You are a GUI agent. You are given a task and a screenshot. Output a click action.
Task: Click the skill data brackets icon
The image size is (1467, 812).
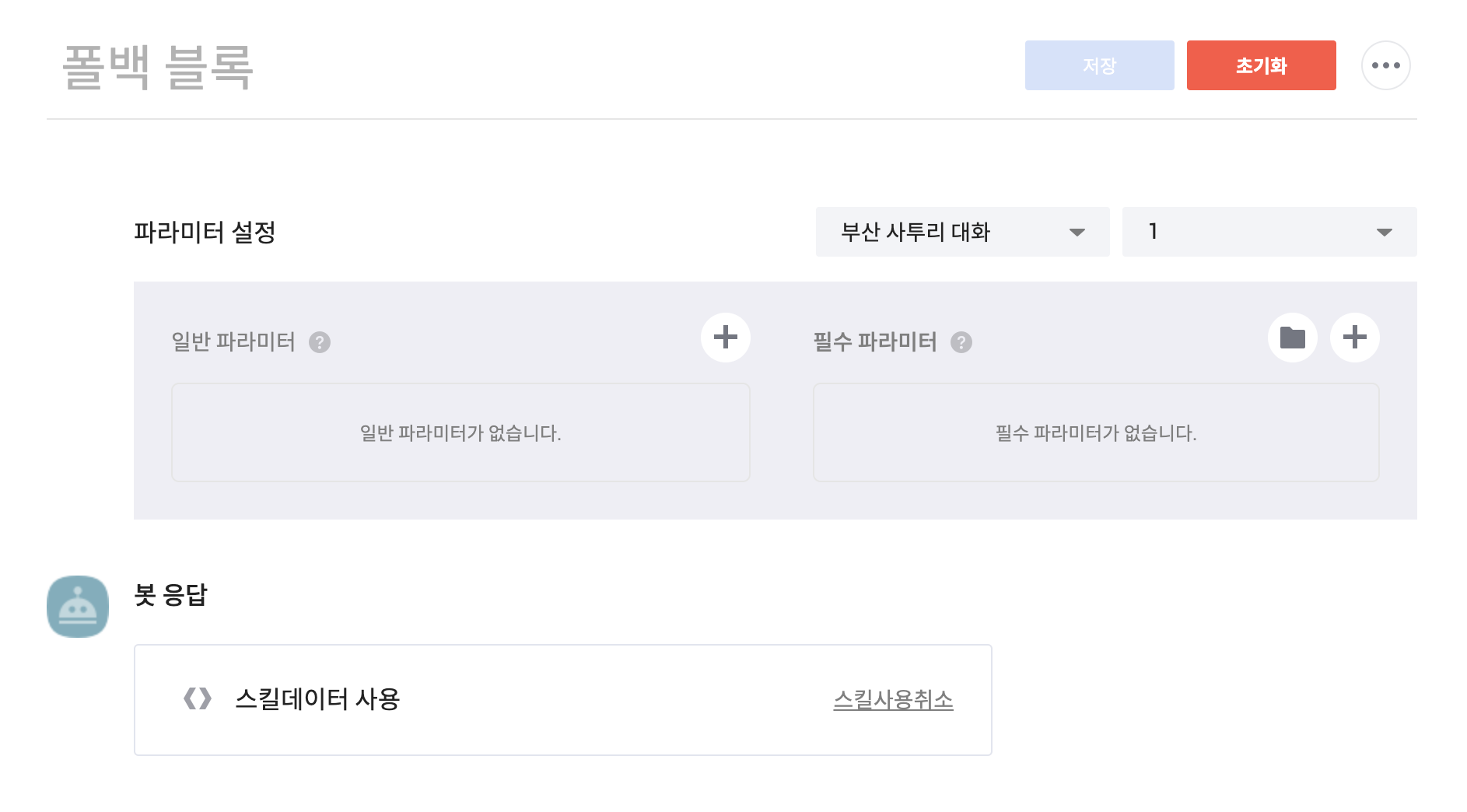click(198, 698)
